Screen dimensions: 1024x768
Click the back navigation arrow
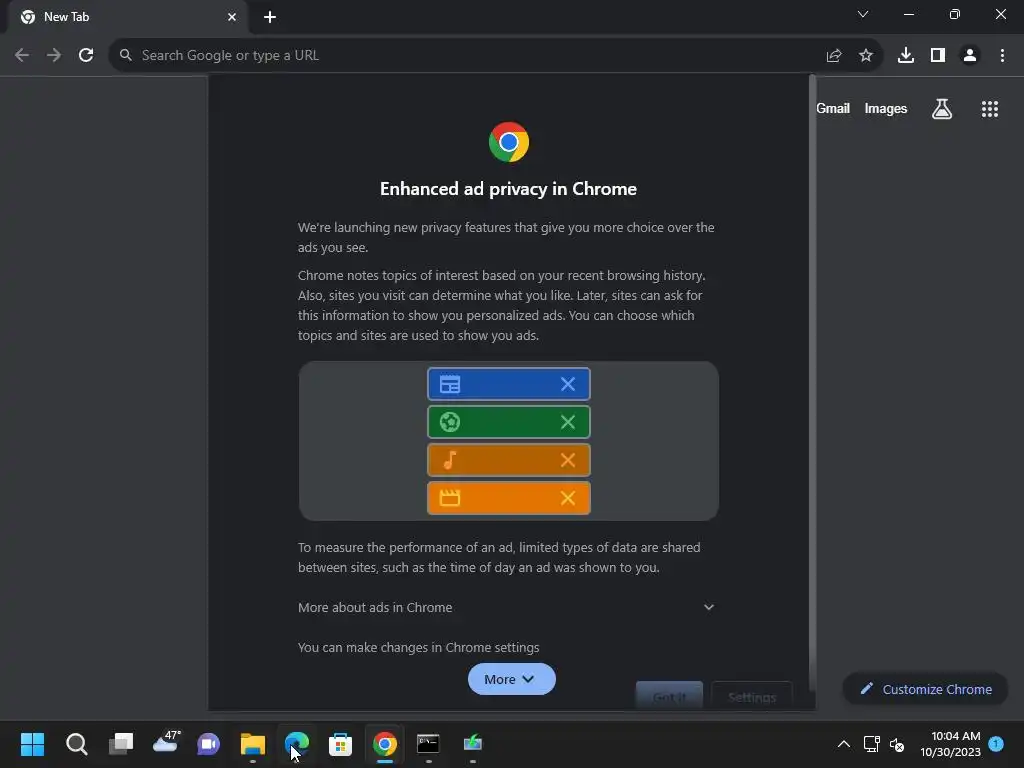tap(22, 56)
